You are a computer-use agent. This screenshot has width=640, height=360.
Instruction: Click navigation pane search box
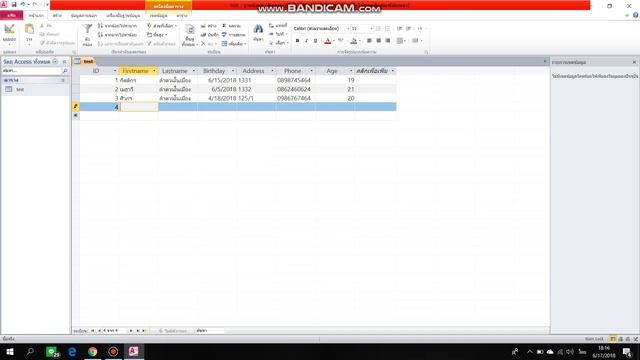pyautogui.click(x=32, y=71)
